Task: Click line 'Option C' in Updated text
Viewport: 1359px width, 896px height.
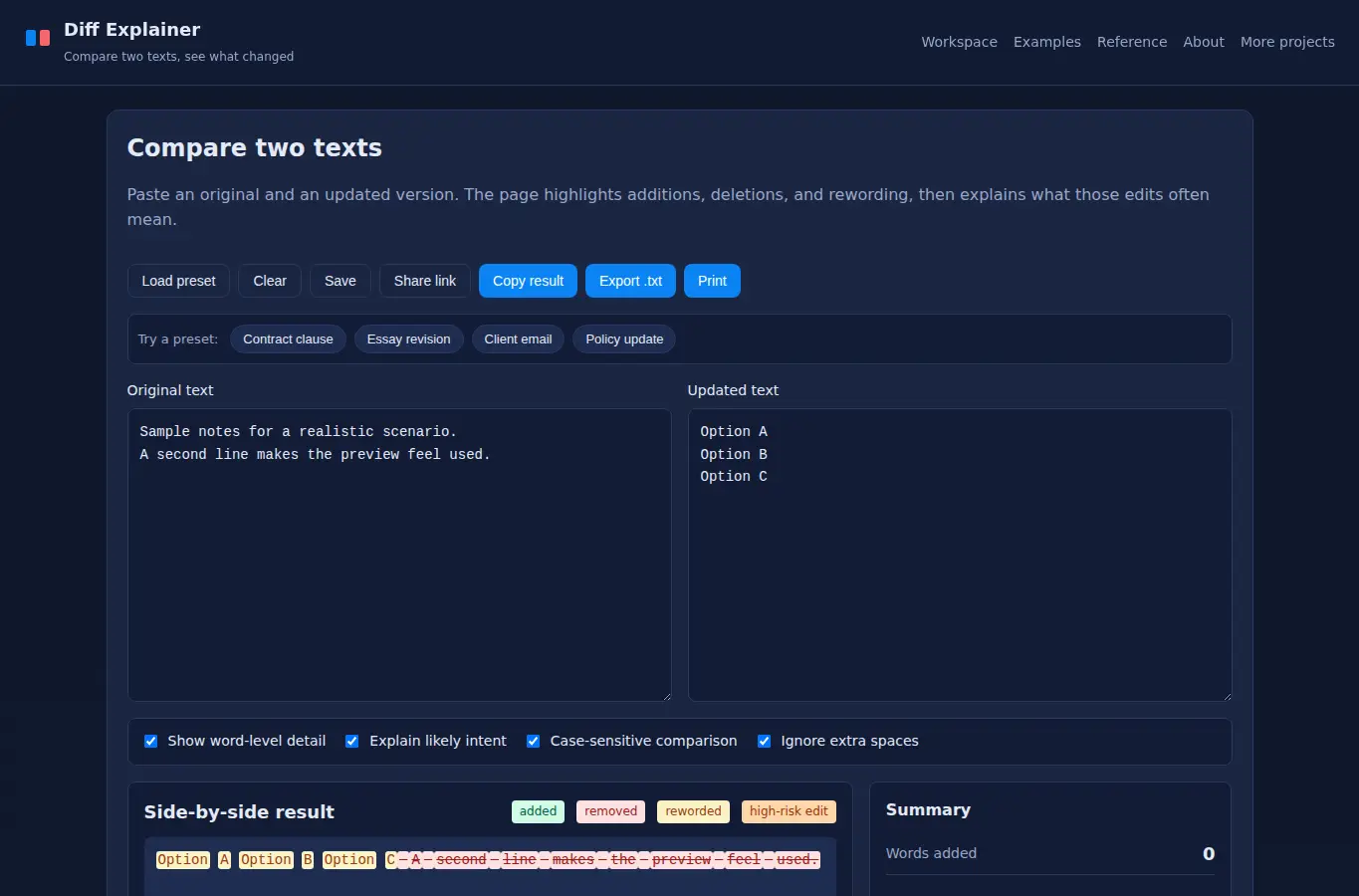Action: coord(734,476)
